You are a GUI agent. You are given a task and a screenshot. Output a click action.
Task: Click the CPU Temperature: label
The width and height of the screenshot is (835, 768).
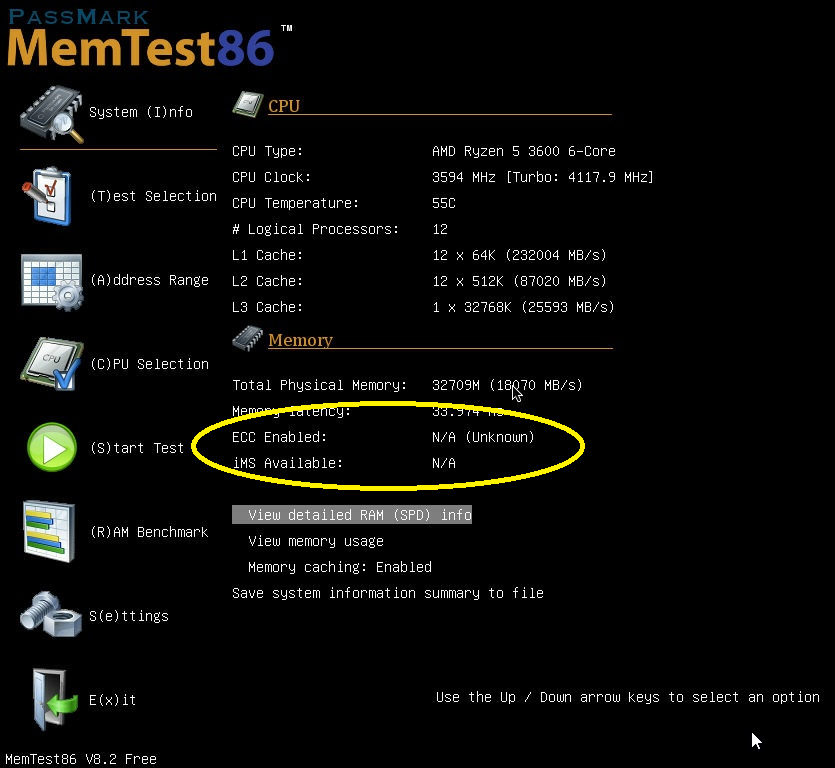[x=296, y=203]
